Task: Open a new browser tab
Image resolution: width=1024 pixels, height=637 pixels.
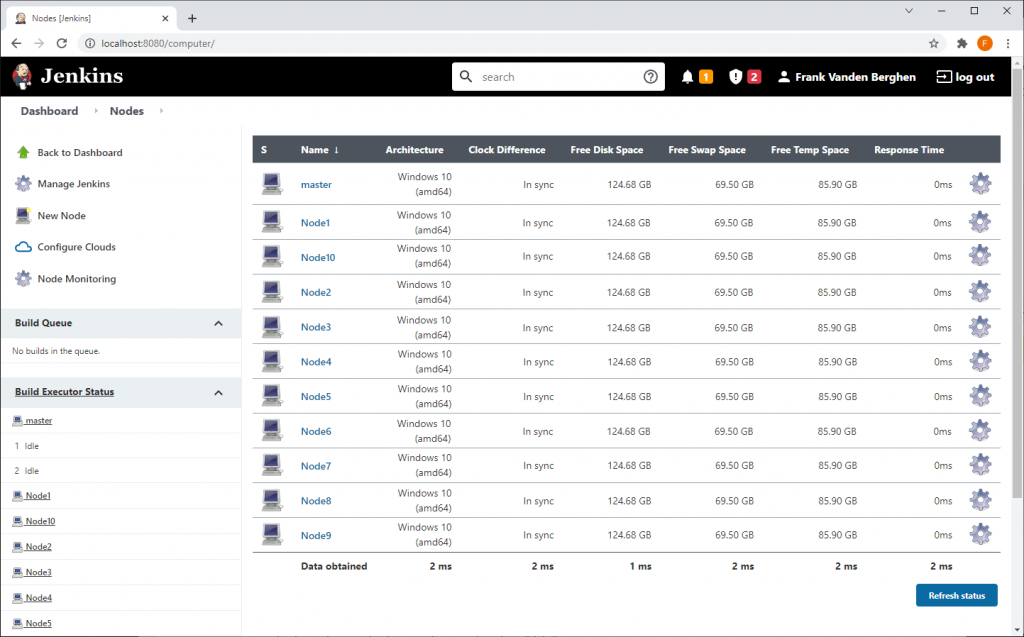Action: [192, 18]
